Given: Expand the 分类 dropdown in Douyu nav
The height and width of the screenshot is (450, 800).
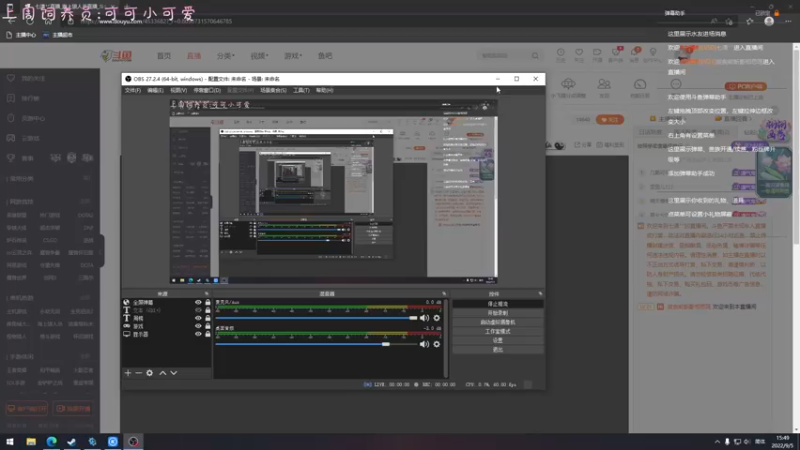Looking at the screenshot, I should tap(225, 56).
